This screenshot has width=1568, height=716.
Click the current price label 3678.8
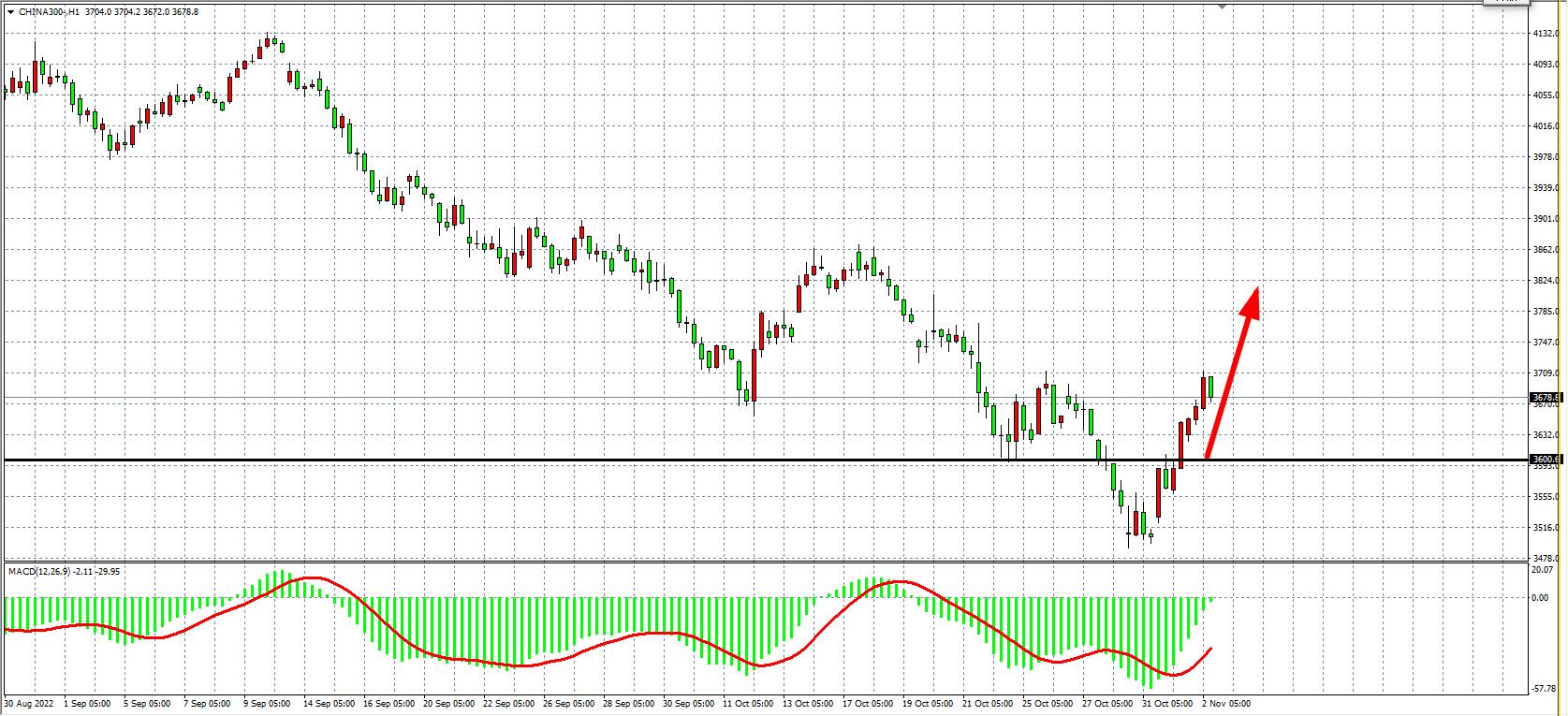point(1544,398)
